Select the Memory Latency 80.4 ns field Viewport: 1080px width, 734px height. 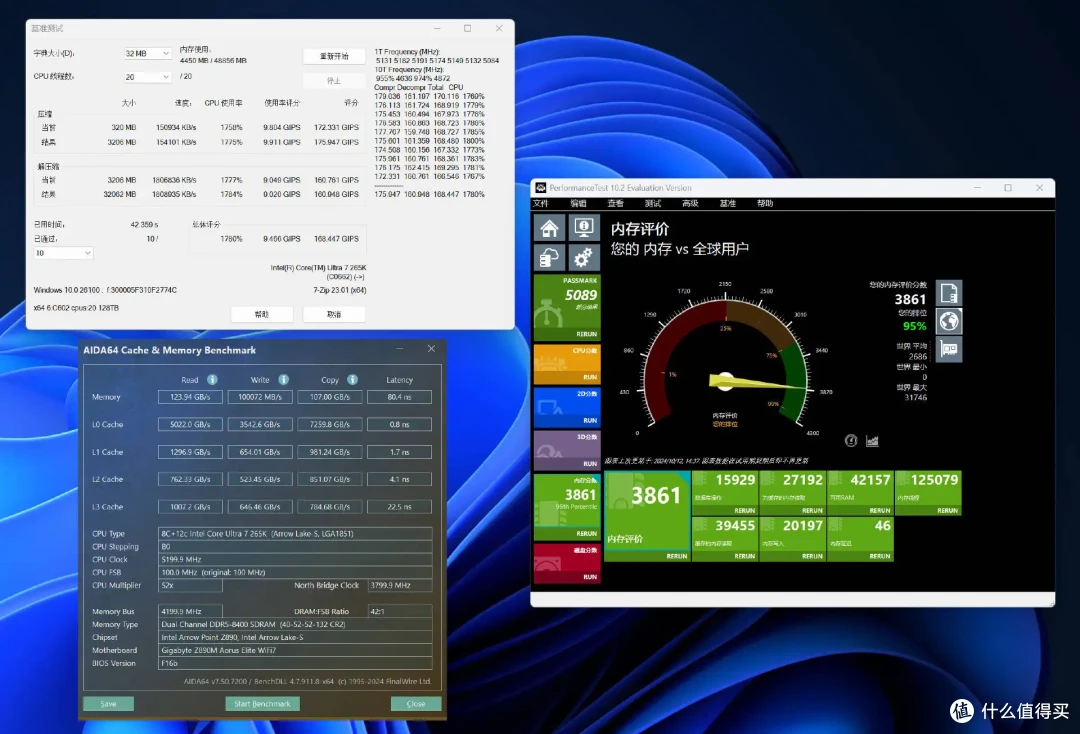tap(399, 397)
